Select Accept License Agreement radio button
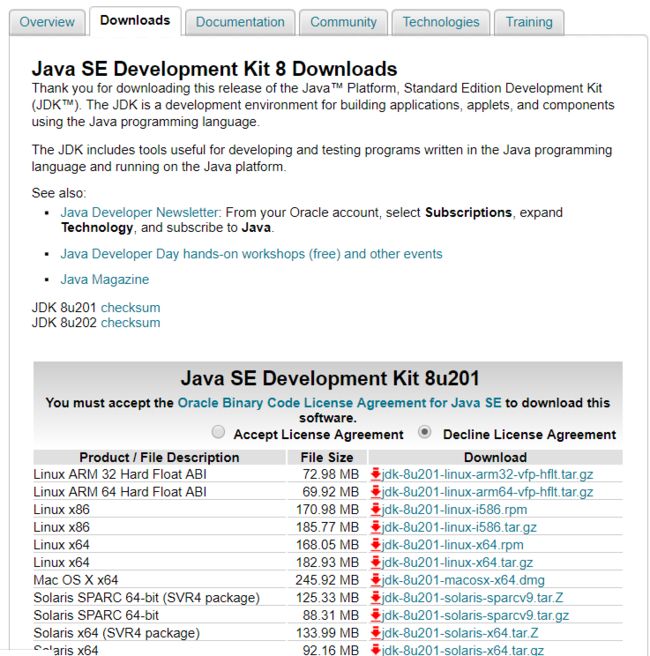Screen dimensions: 650x656 (x=218, y=432)
